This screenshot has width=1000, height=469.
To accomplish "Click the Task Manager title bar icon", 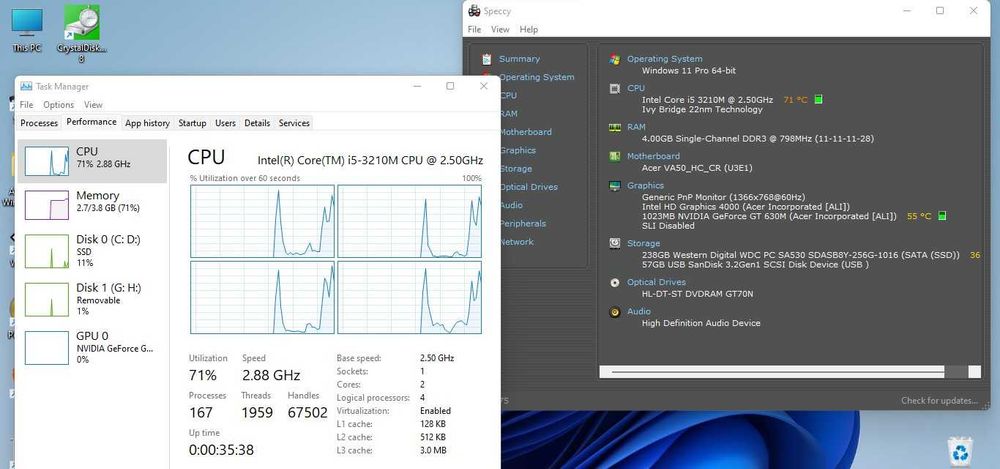I will point(26,87).
